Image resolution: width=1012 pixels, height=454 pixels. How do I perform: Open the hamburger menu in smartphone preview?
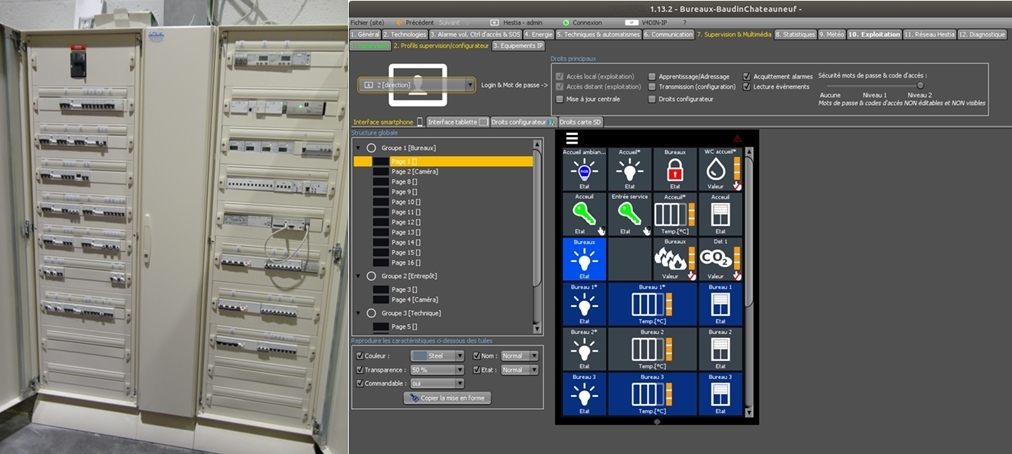coord(572,138)
